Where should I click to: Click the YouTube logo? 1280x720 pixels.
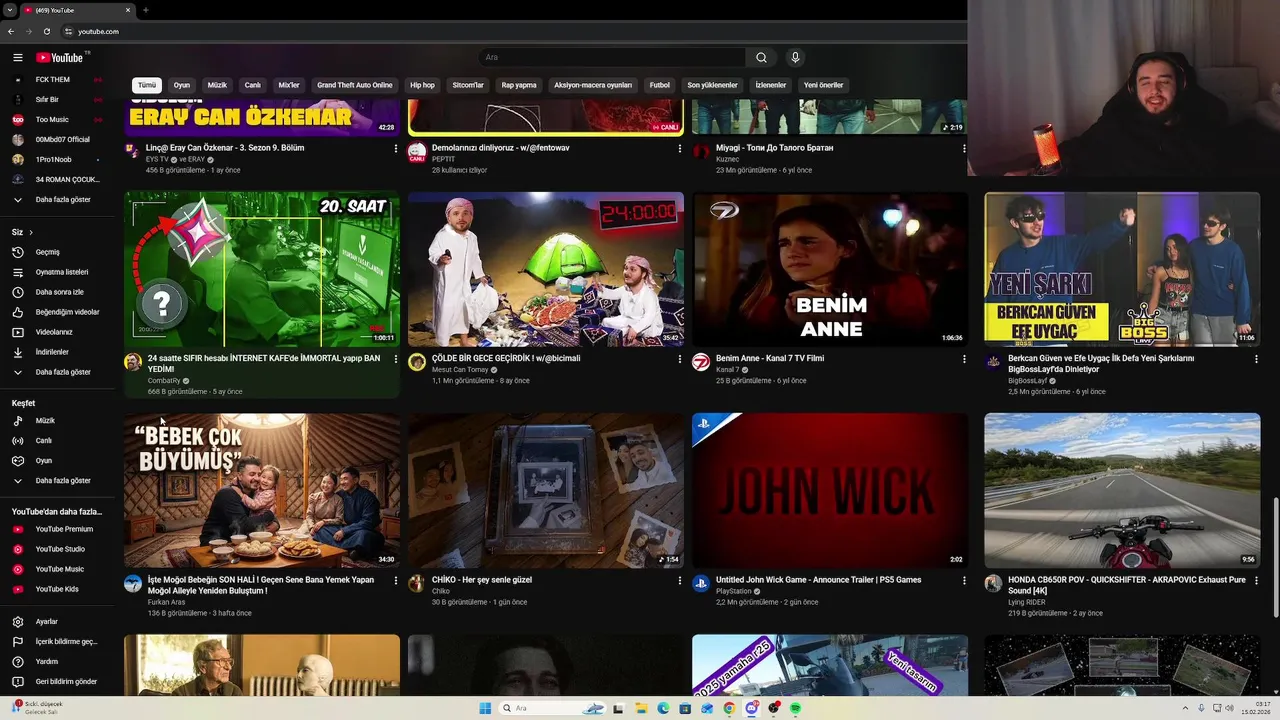tap(60, 58)
